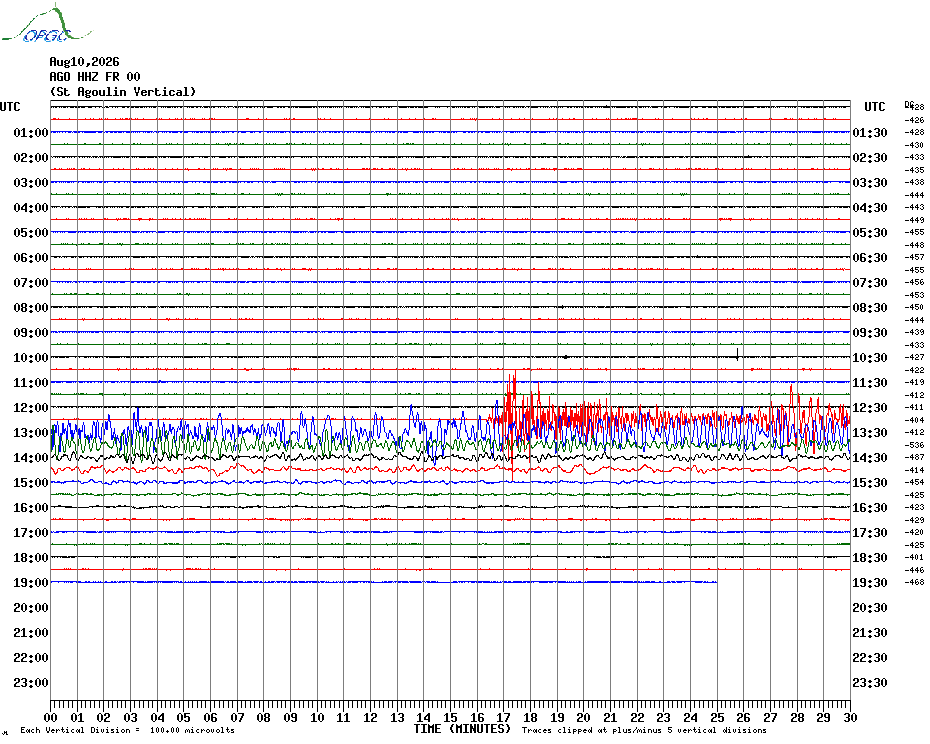
Task: Click the DC offset value -404
Action: point(915,420)
